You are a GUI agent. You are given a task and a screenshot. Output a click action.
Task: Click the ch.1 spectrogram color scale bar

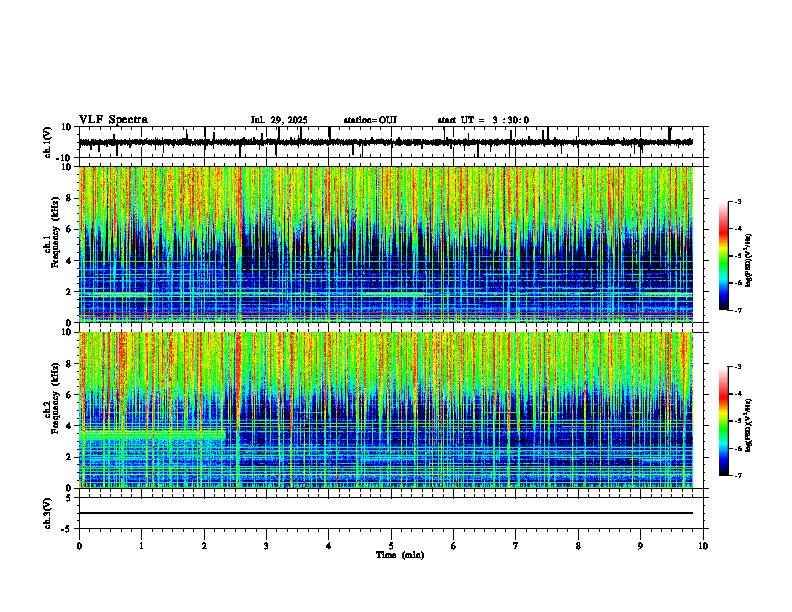click(724, 256)
